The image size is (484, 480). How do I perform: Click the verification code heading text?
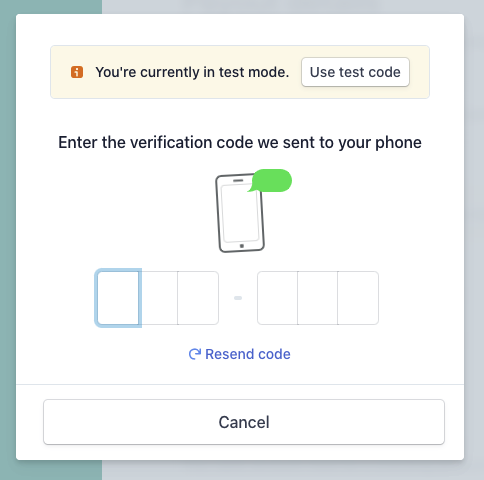(240, 143)
